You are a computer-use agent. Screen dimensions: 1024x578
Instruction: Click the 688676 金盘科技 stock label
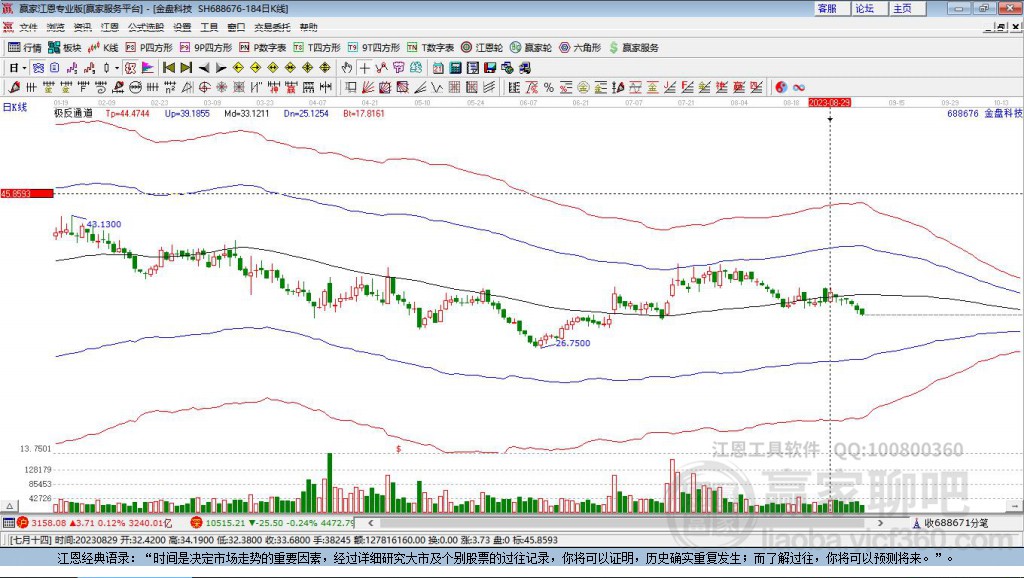tap(984, 113)
